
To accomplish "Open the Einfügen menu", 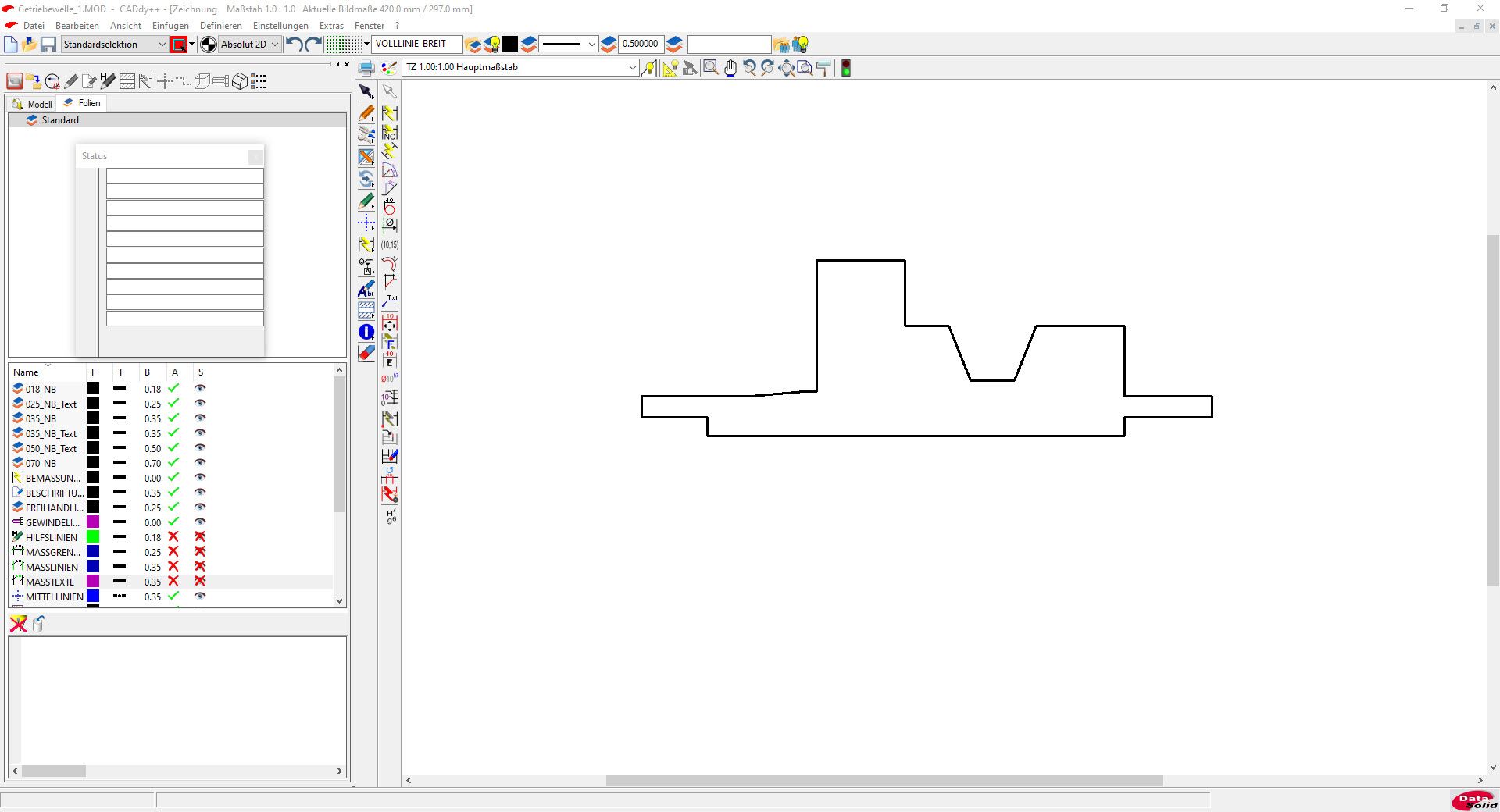I will click(x=170, y=26).
